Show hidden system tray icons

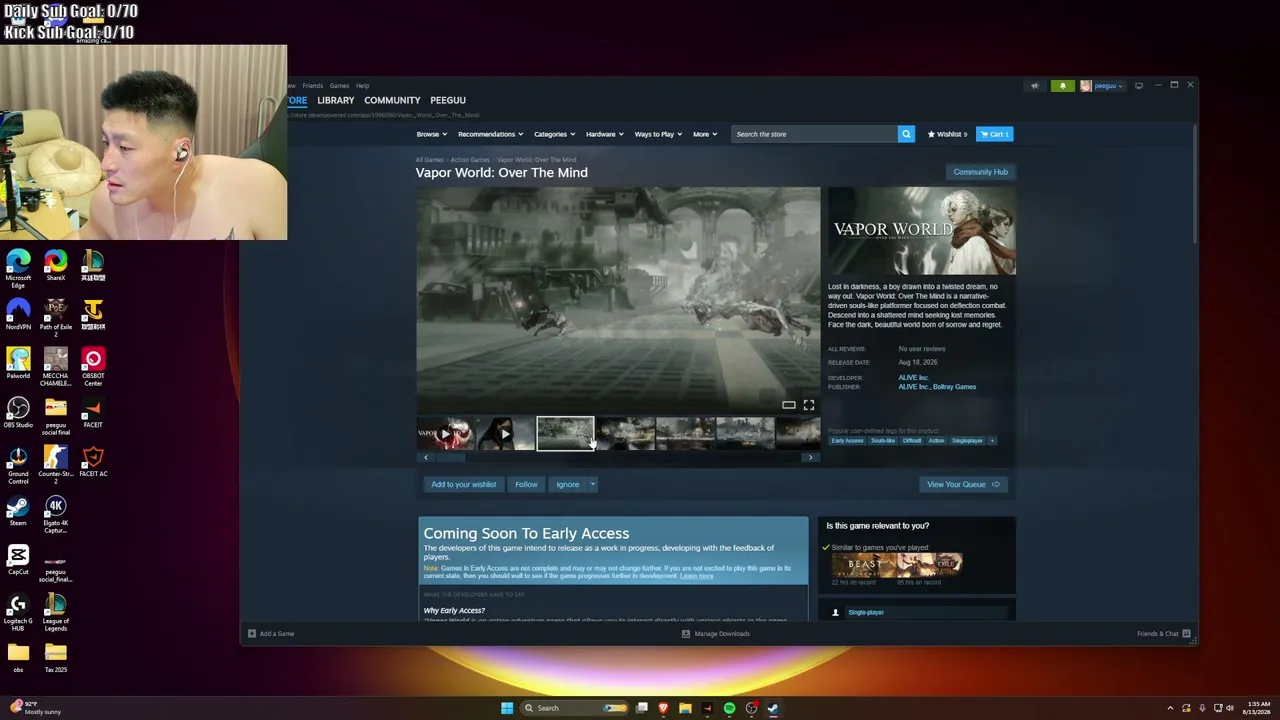[1170, 708]
